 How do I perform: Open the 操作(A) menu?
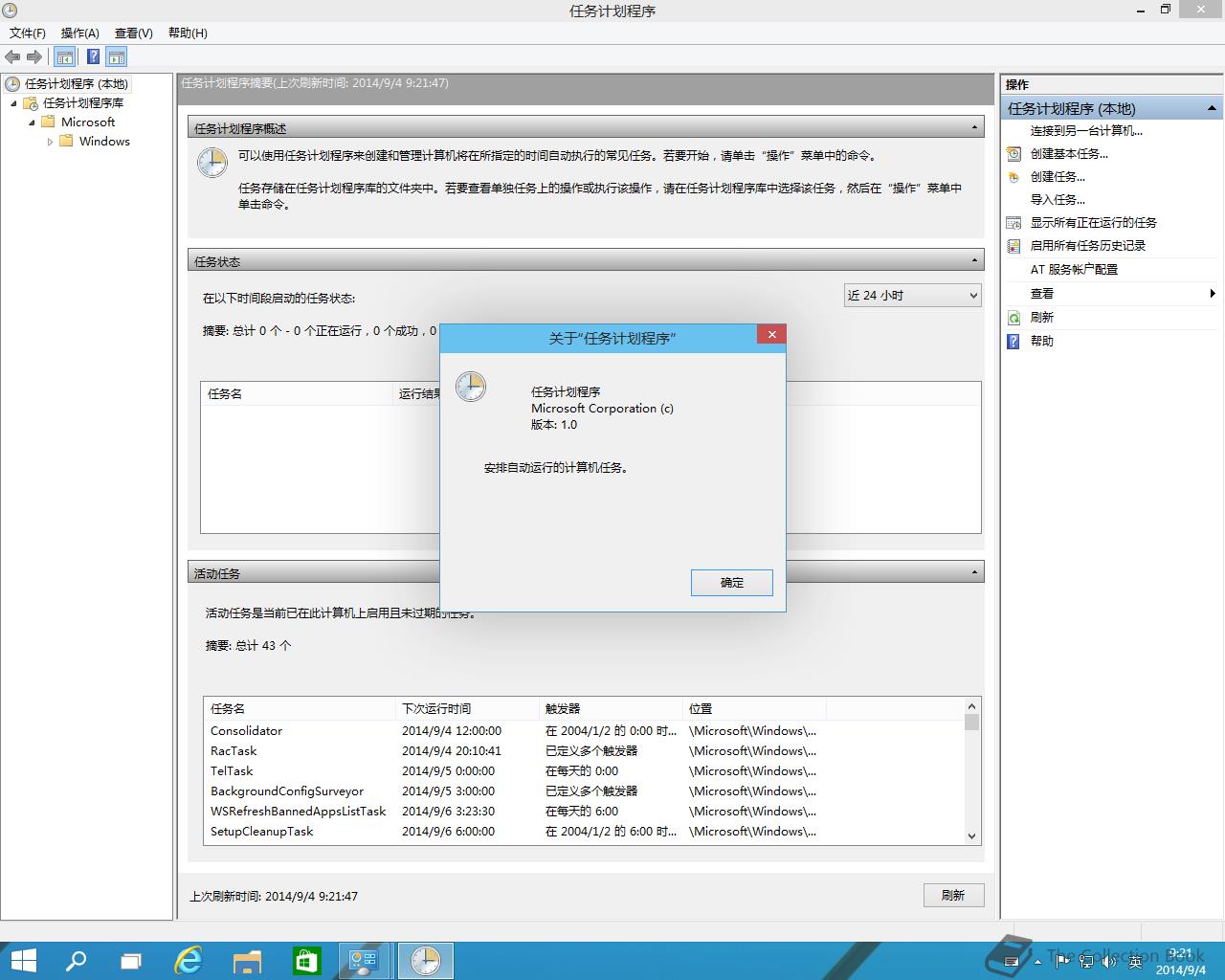tap(80, 33)
